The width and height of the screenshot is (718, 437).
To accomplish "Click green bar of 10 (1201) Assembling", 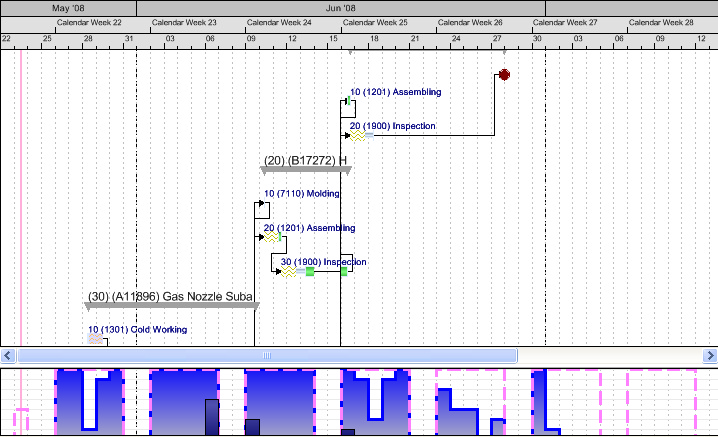I will (347, 101).
